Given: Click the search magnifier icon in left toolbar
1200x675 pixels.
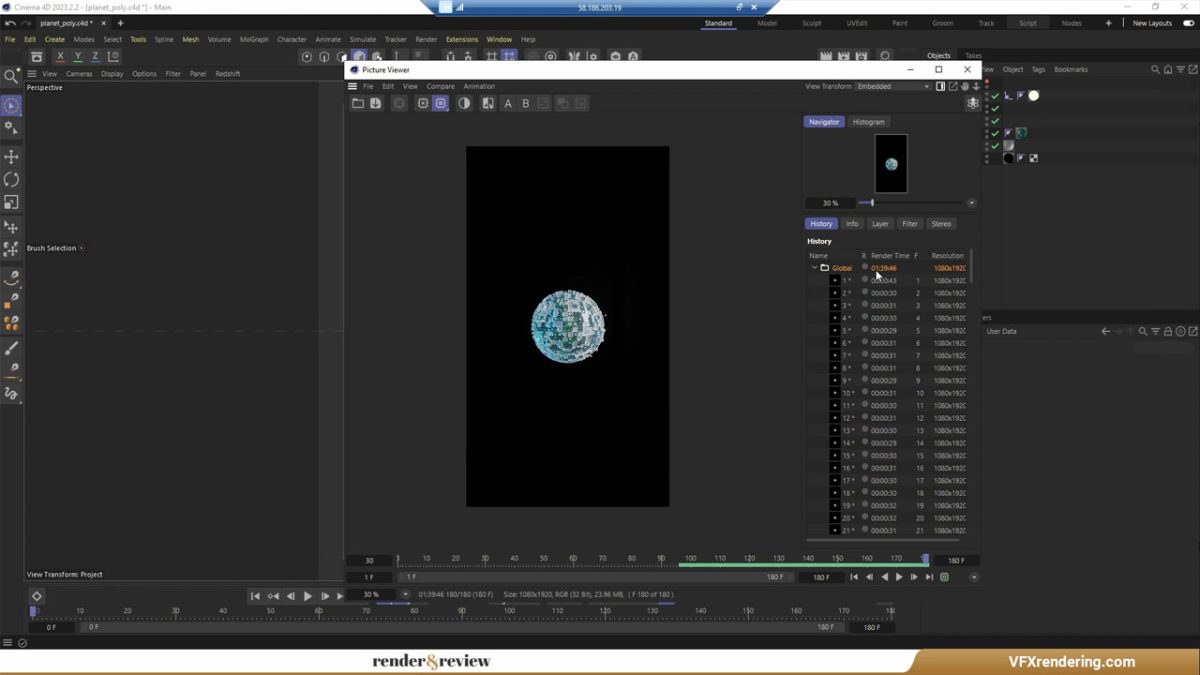Looking at the screenshot, I should (x=11, y=76).
